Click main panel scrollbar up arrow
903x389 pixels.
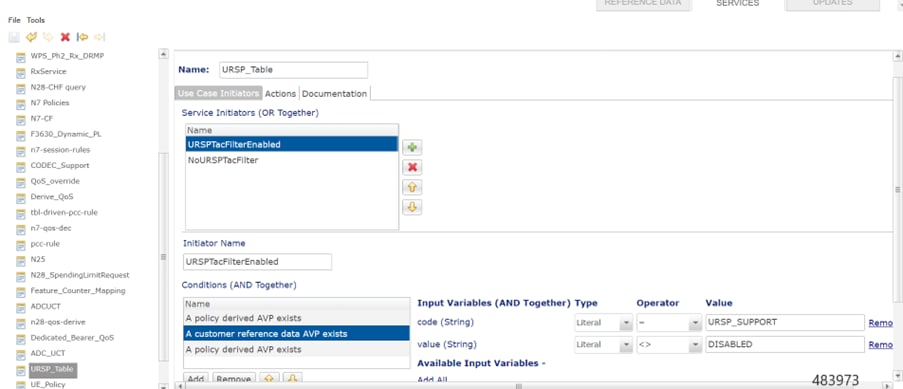pos(897,56)
